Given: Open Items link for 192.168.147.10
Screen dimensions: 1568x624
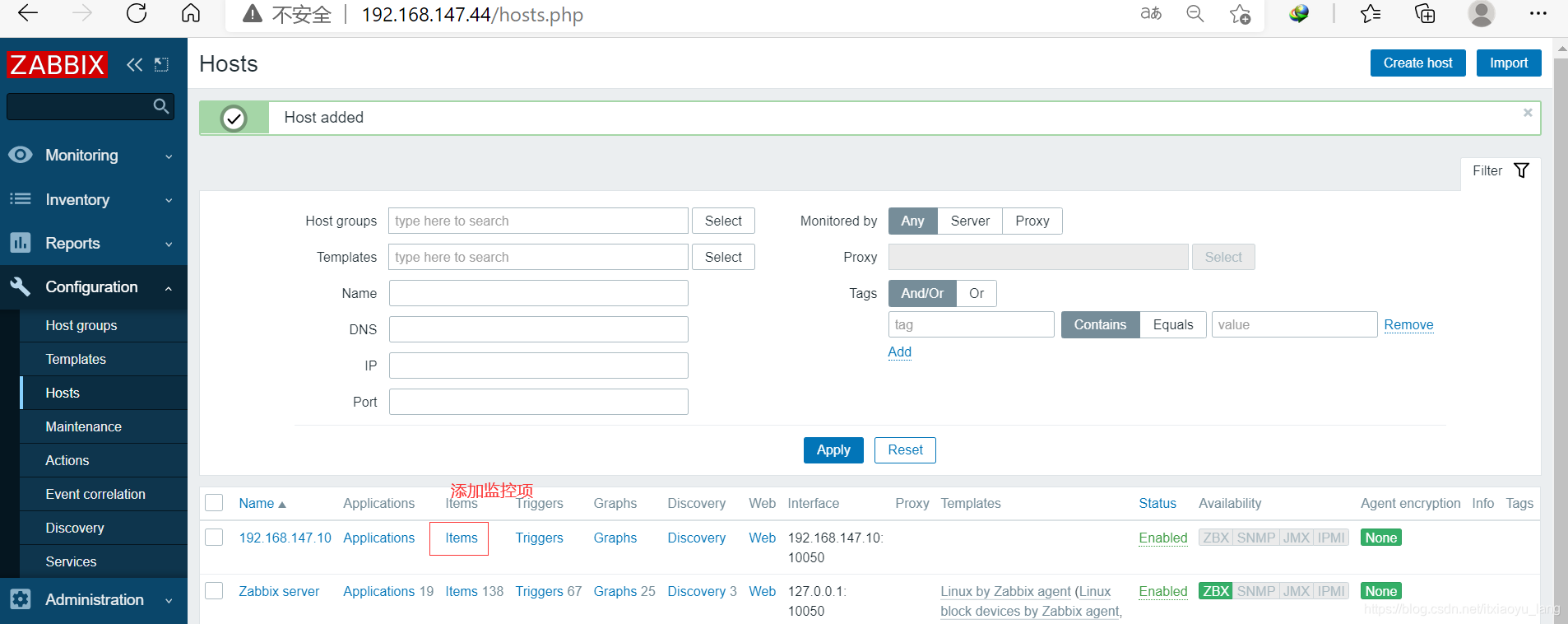Looking at the screenshot, I should [x=461, y=538].
